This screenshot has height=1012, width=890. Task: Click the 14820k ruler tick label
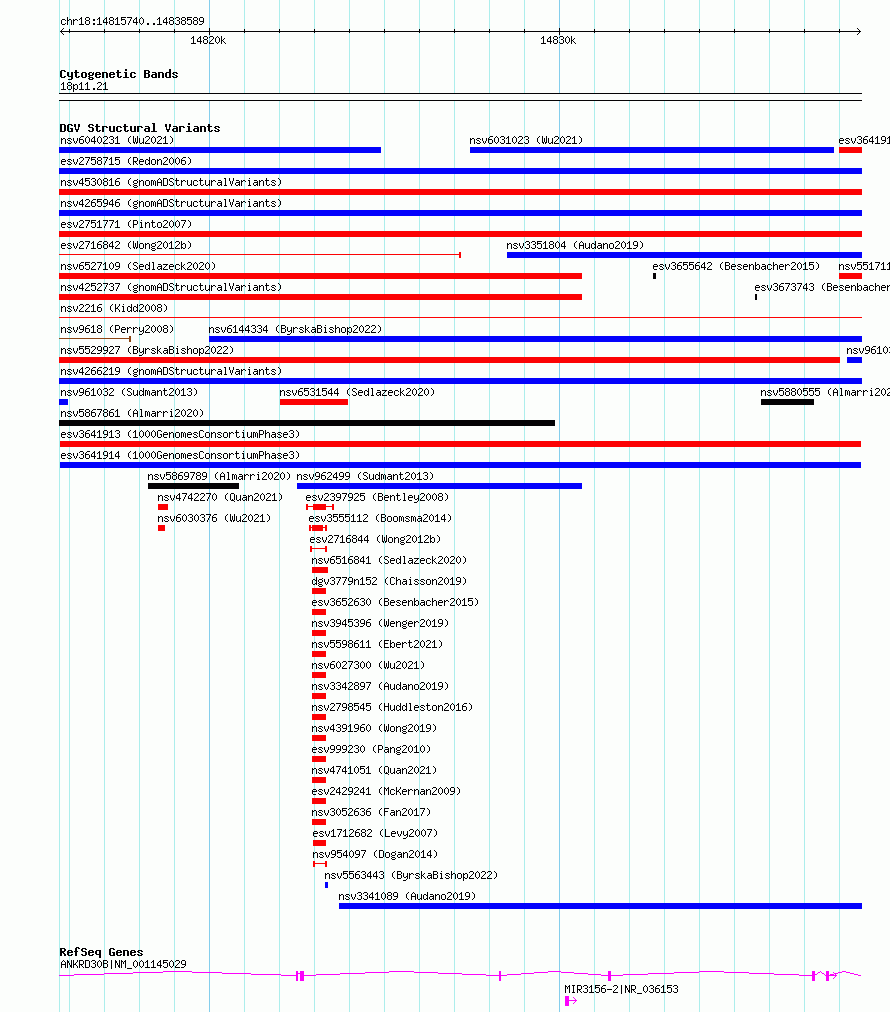[x=208, y=40]
